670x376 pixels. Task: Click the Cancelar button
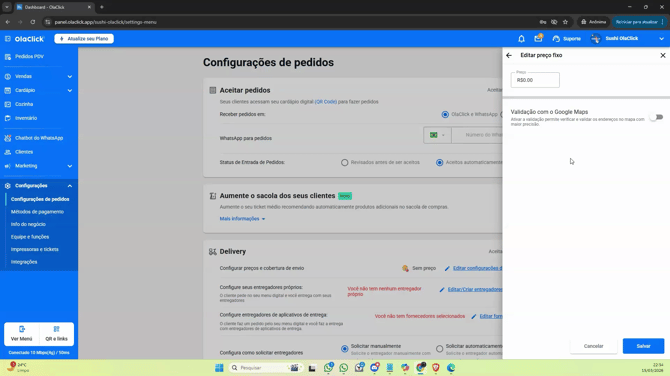pos(594,346)
